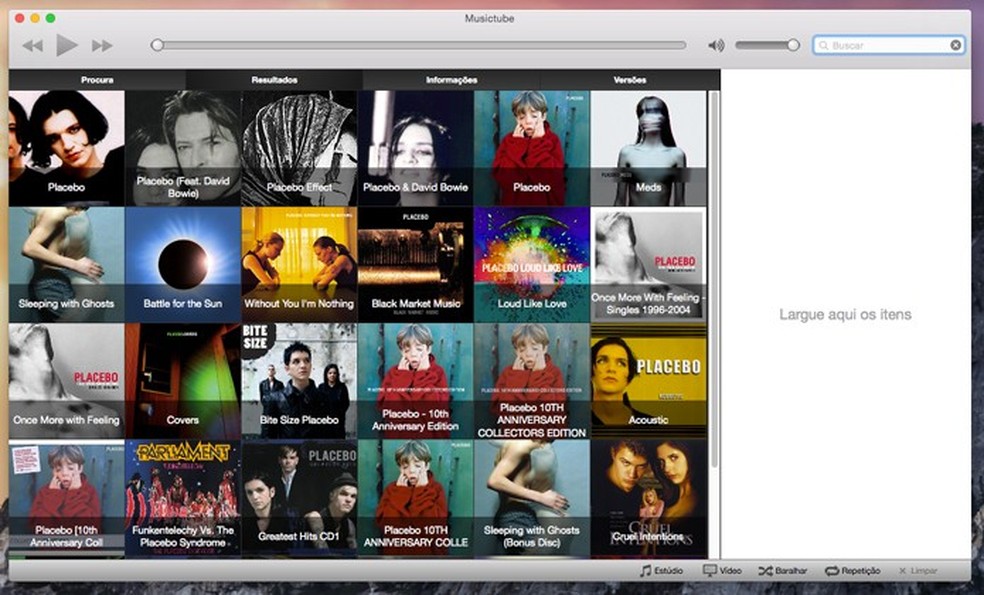The image size is (984, 595).
Task: Open the first Placebo album thumbnail
Action: 67,148
